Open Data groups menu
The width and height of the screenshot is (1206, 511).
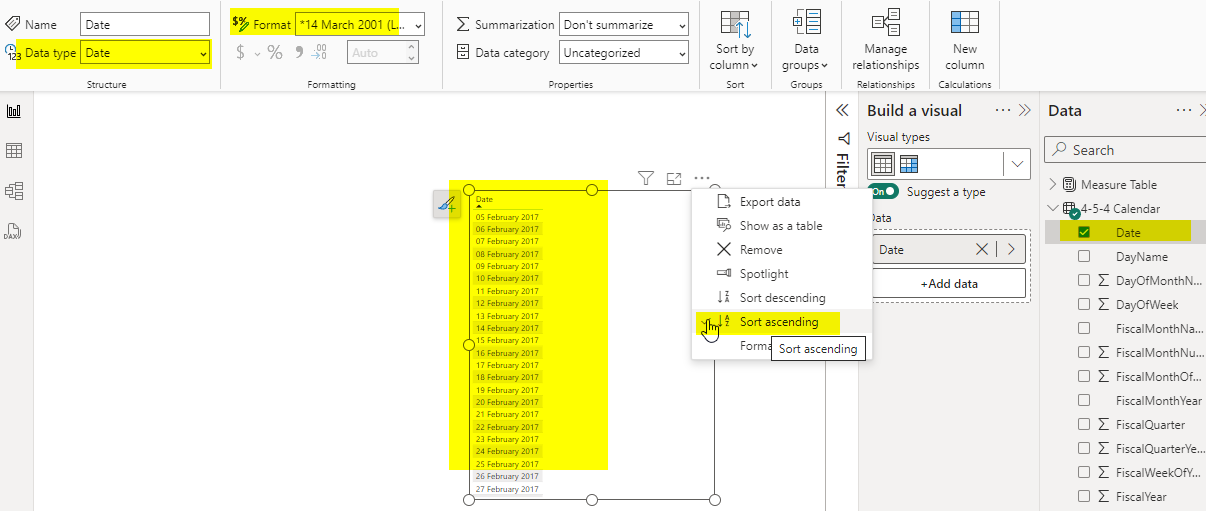(806, 41)
